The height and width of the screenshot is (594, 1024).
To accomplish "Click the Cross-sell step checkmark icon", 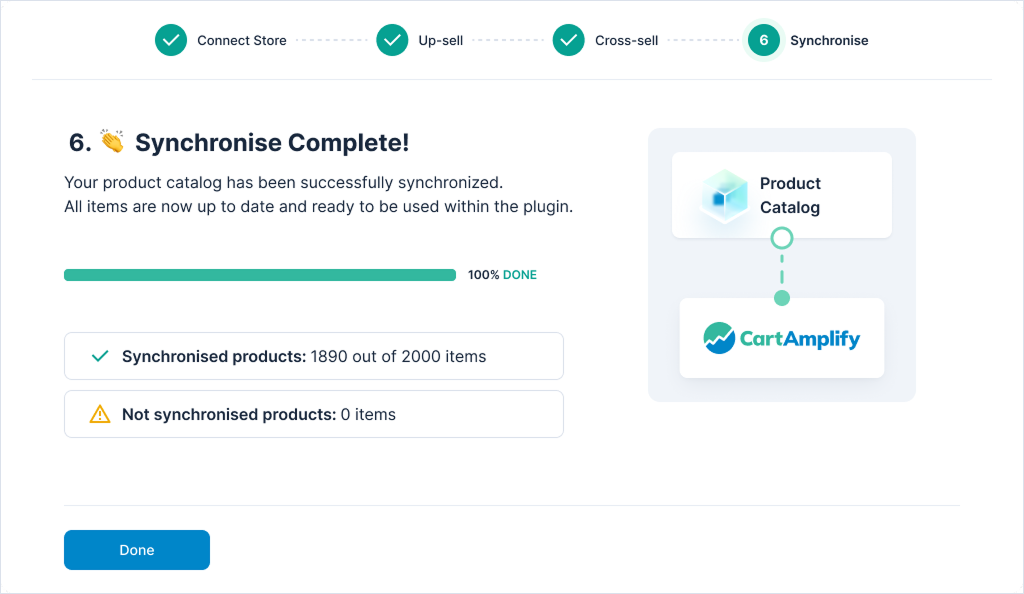I will tap(569, 41).
